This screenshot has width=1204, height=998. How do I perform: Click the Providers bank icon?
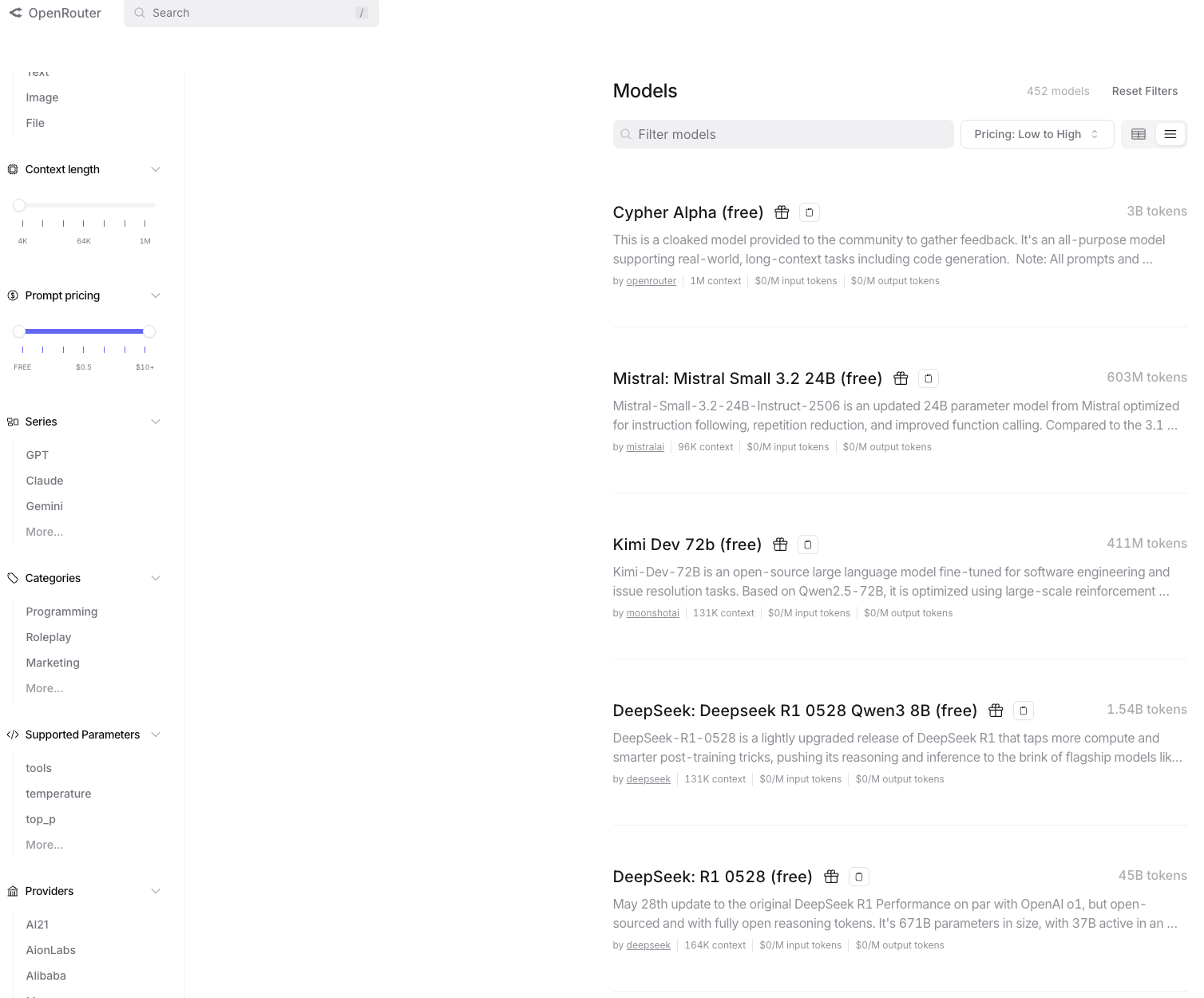(x=13, y=891)
